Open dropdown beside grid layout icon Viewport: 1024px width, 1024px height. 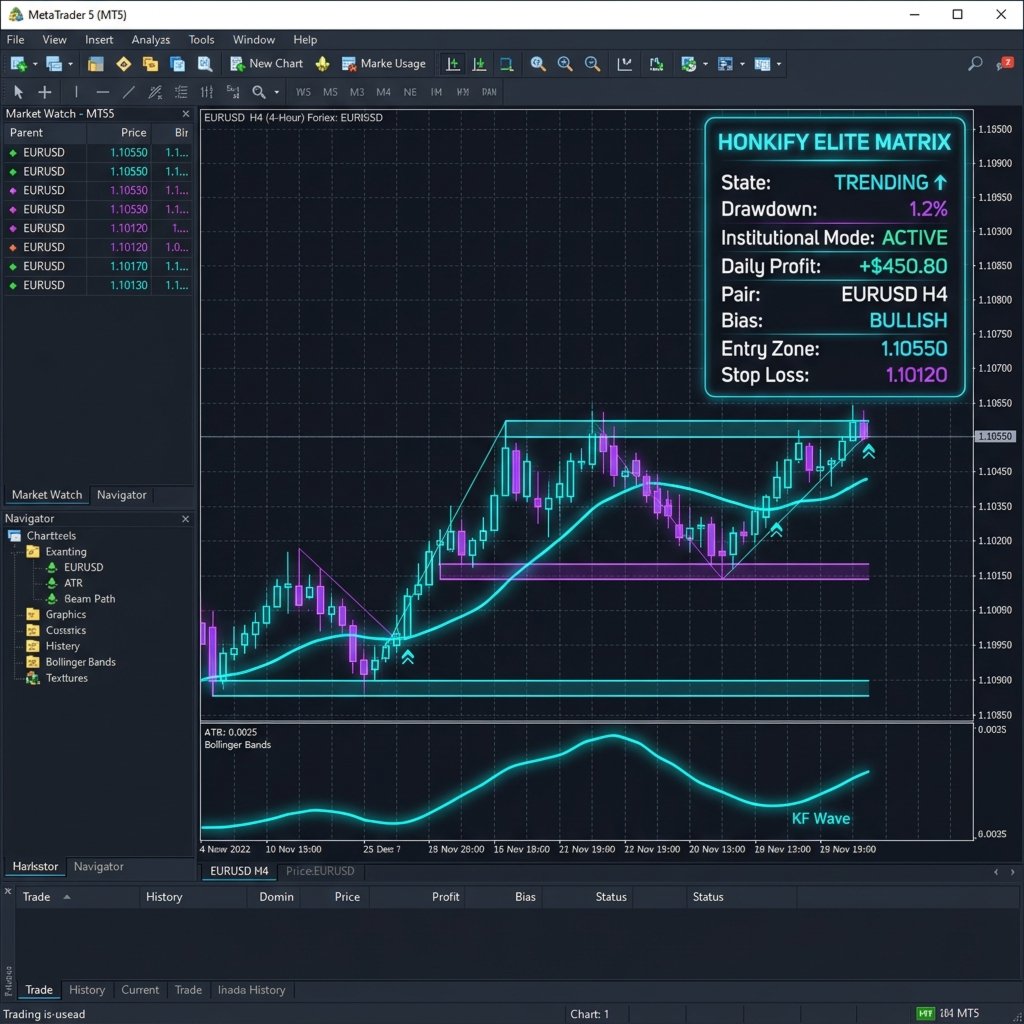[x=779, y=64]
